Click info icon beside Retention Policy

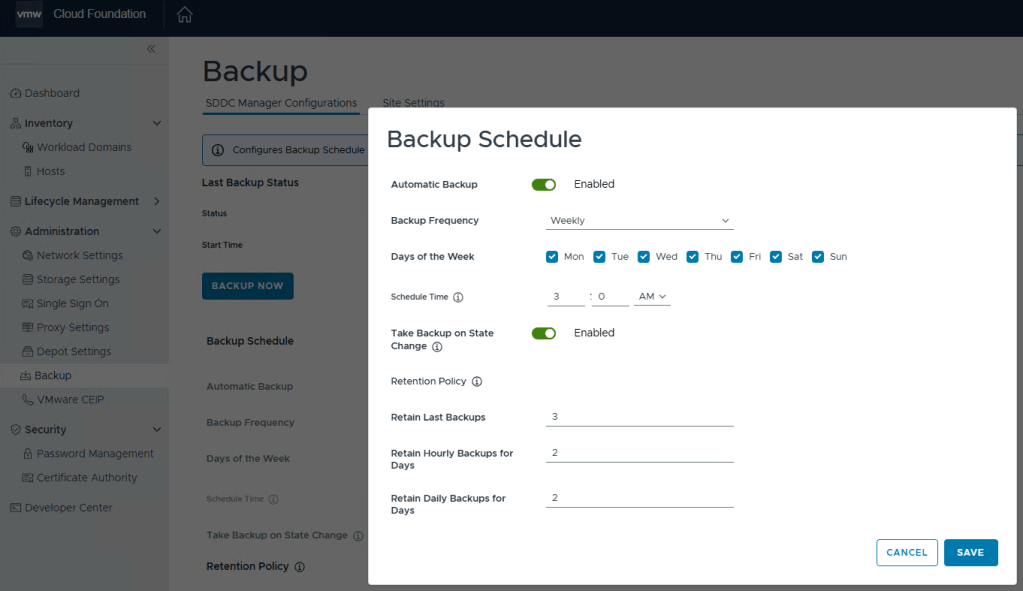pyautogui.click(x=477, y=382)
